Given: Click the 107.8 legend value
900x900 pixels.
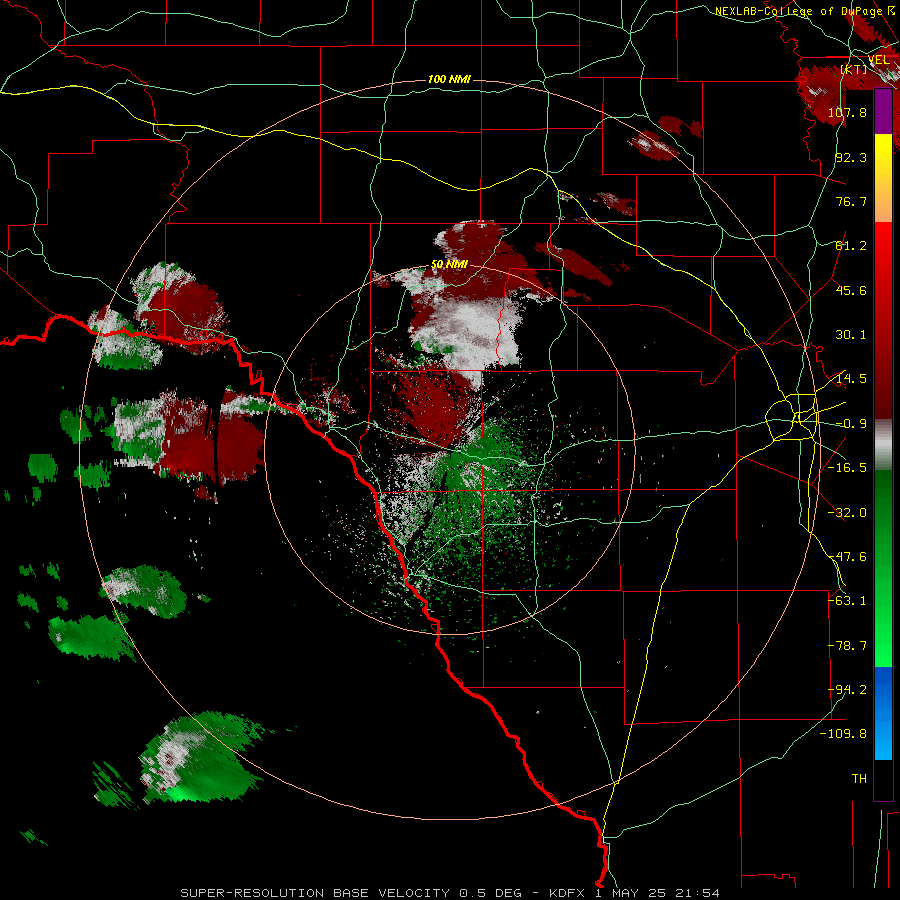Looking at the screenshot, I should tap(847, 112).
